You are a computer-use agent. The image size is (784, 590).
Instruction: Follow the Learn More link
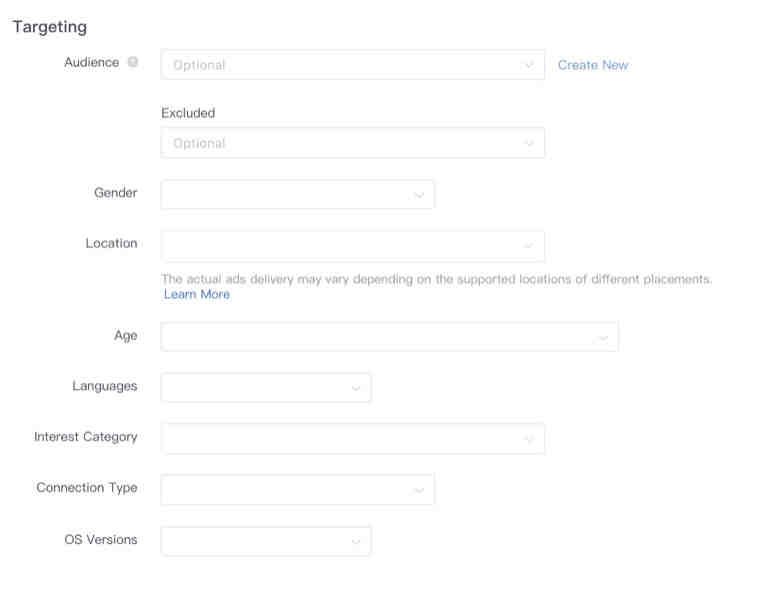(x=197, y=294)
